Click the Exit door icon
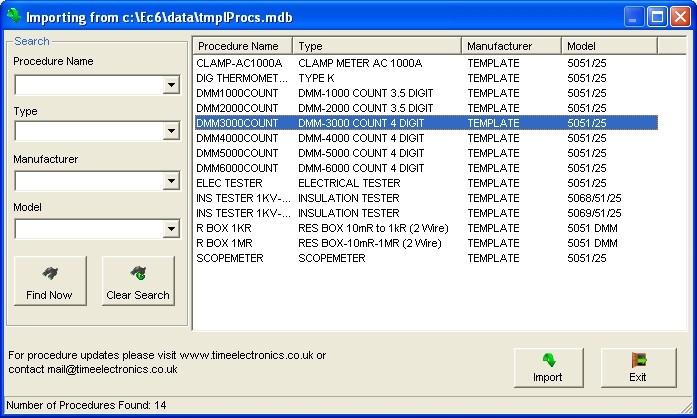 638,360
